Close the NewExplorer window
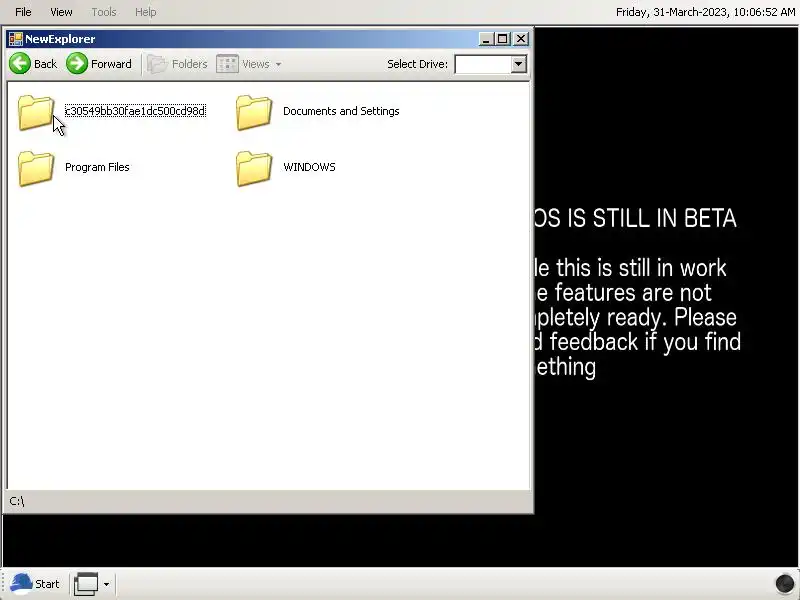Screen dimensions: 800x600 click(x=521, y=39)
